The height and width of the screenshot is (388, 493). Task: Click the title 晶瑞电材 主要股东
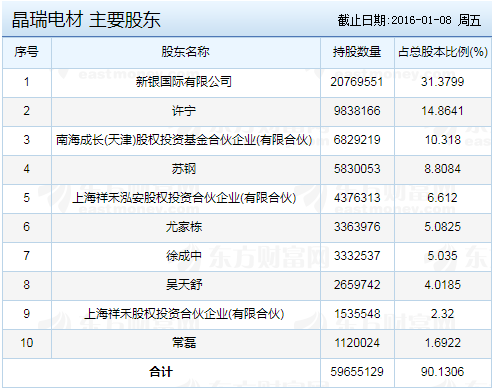click(x=86, y=20)
